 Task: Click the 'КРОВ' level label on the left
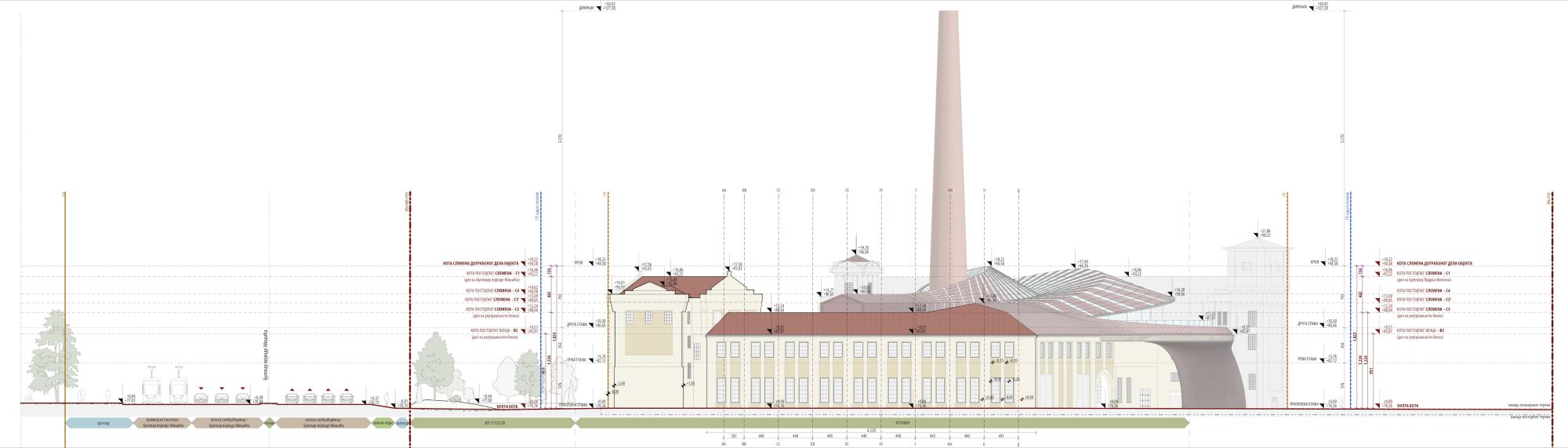(578, 262)
